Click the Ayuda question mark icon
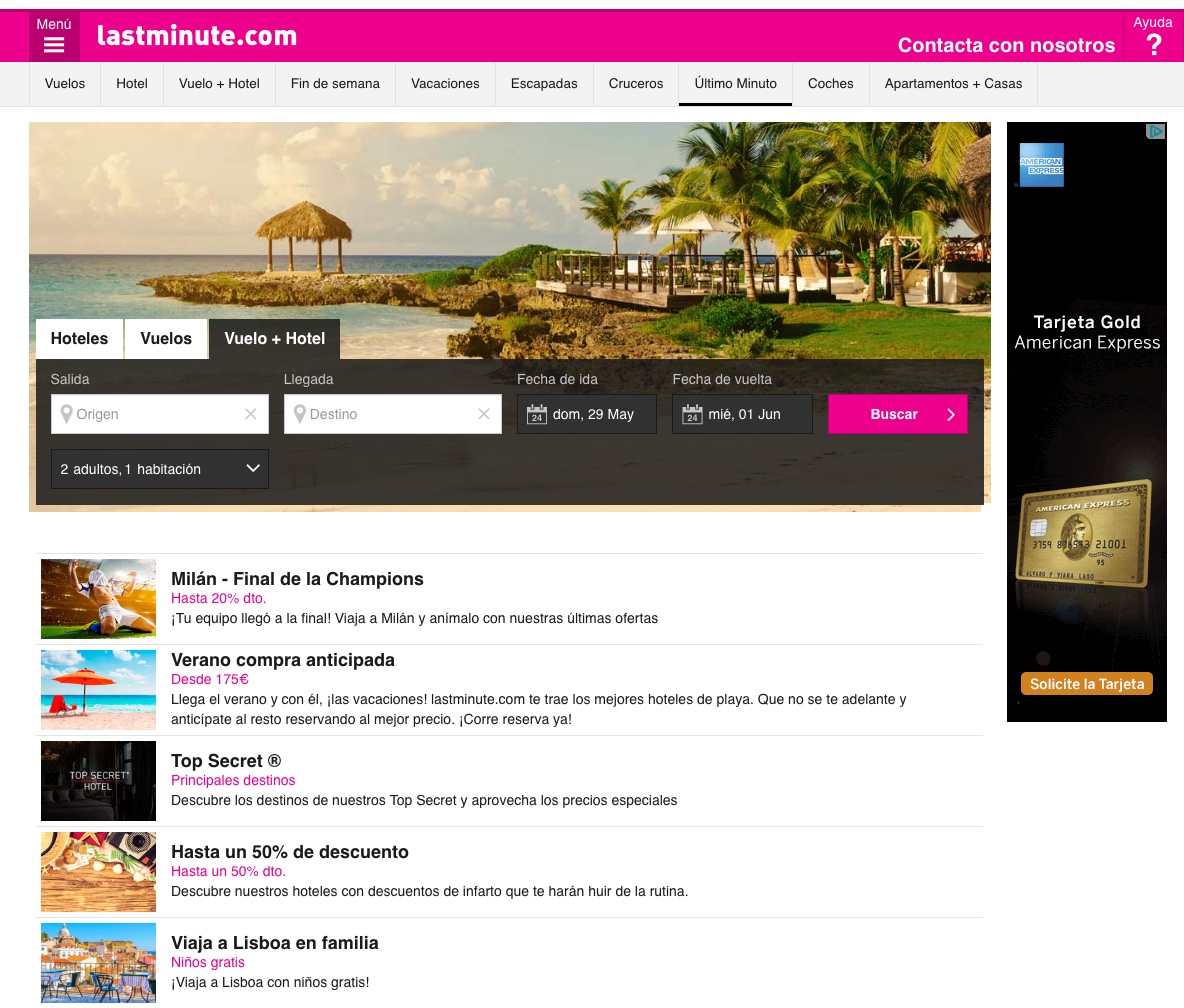Screen dimensions: 1184x1008 tap(1154, 45)
